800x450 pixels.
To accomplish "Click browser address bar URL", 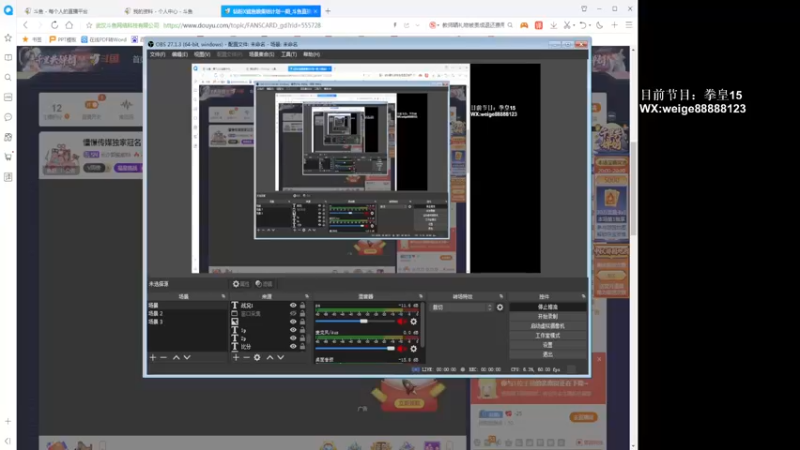I will pos(242,25).
